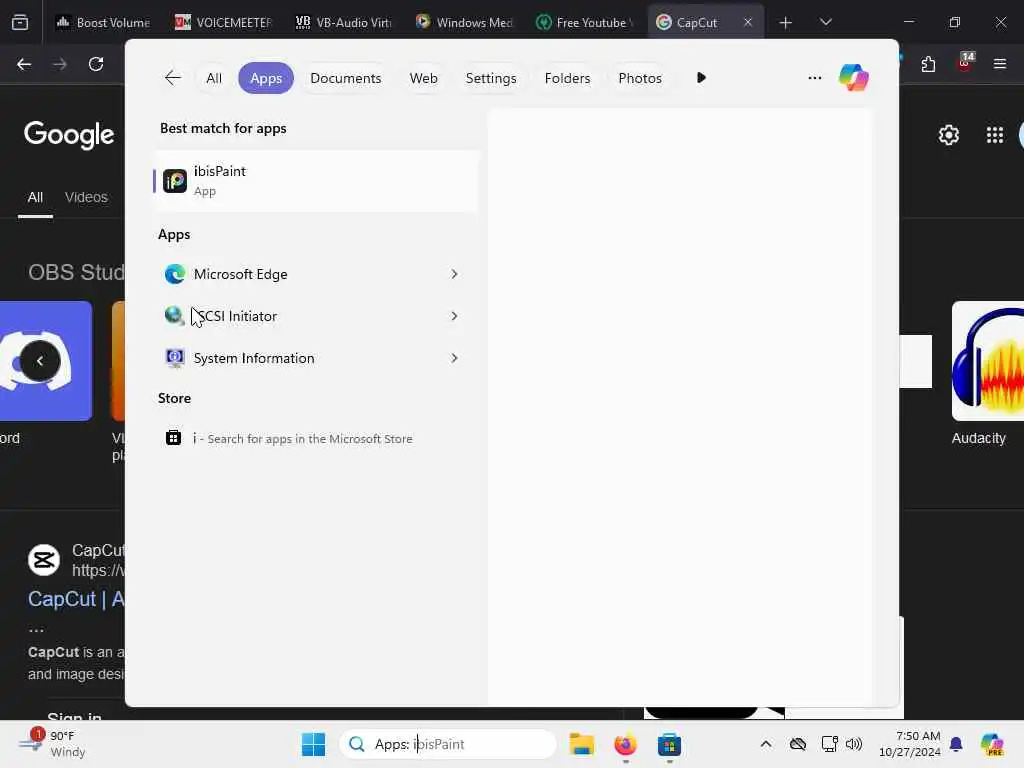This screenshot has width=1024, height=768.
Task: Open File Explorer from taskbar
Action: pos(581,744)
